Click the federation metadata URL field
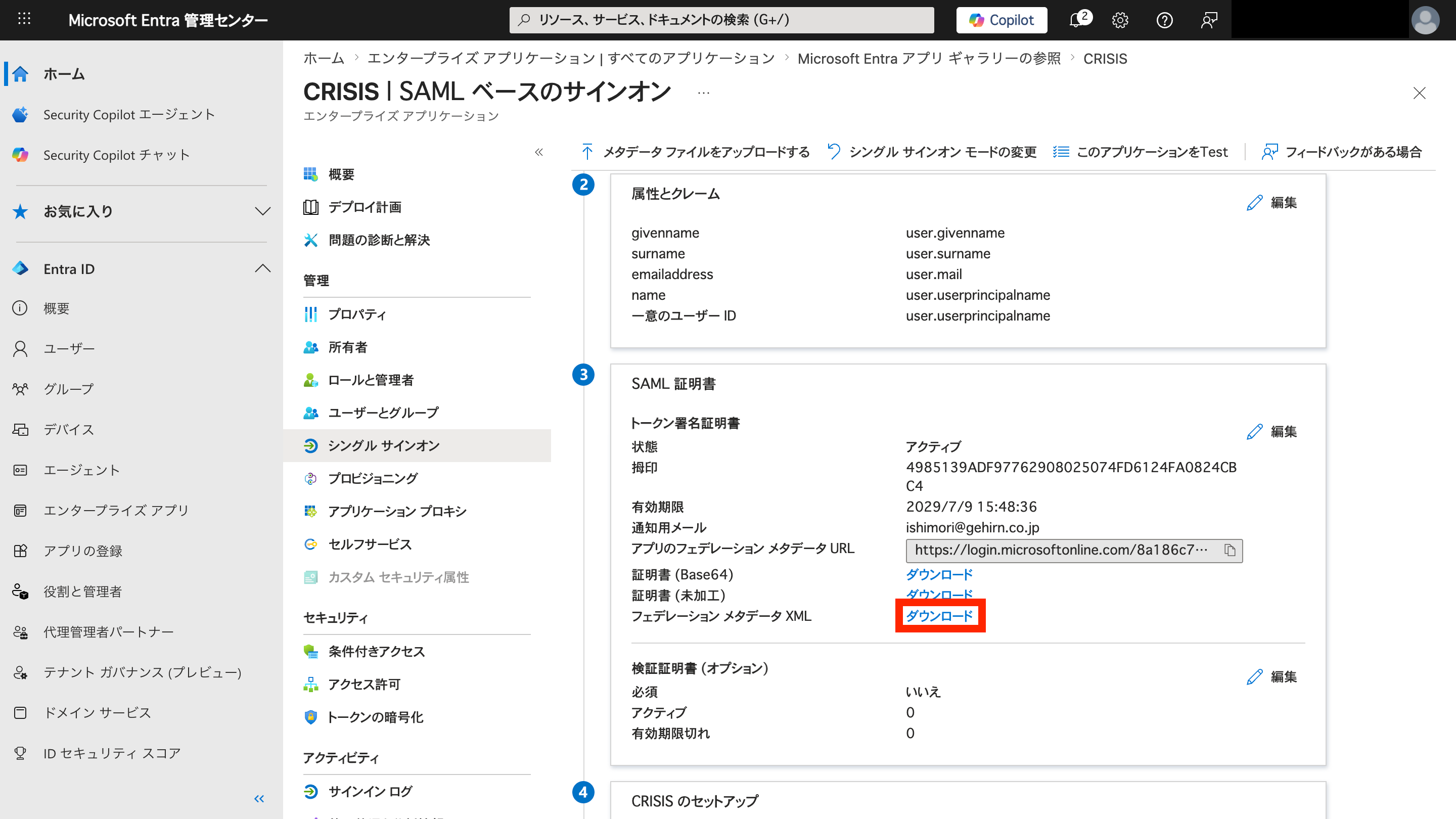The image size is (1456, 819). (x=1074, y=551)
